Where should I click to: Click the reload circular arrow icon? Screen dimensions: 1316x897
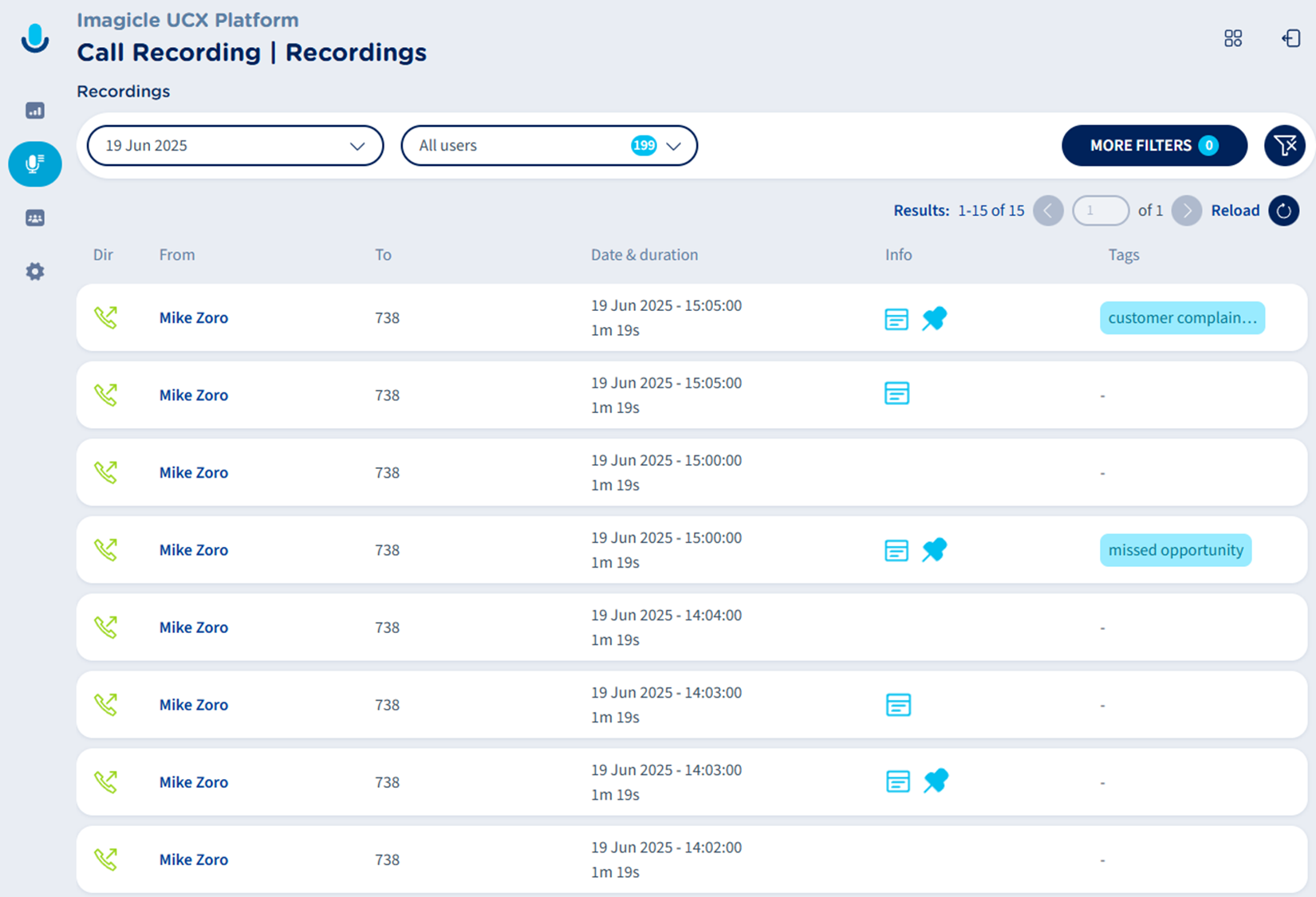point(1283,210)
